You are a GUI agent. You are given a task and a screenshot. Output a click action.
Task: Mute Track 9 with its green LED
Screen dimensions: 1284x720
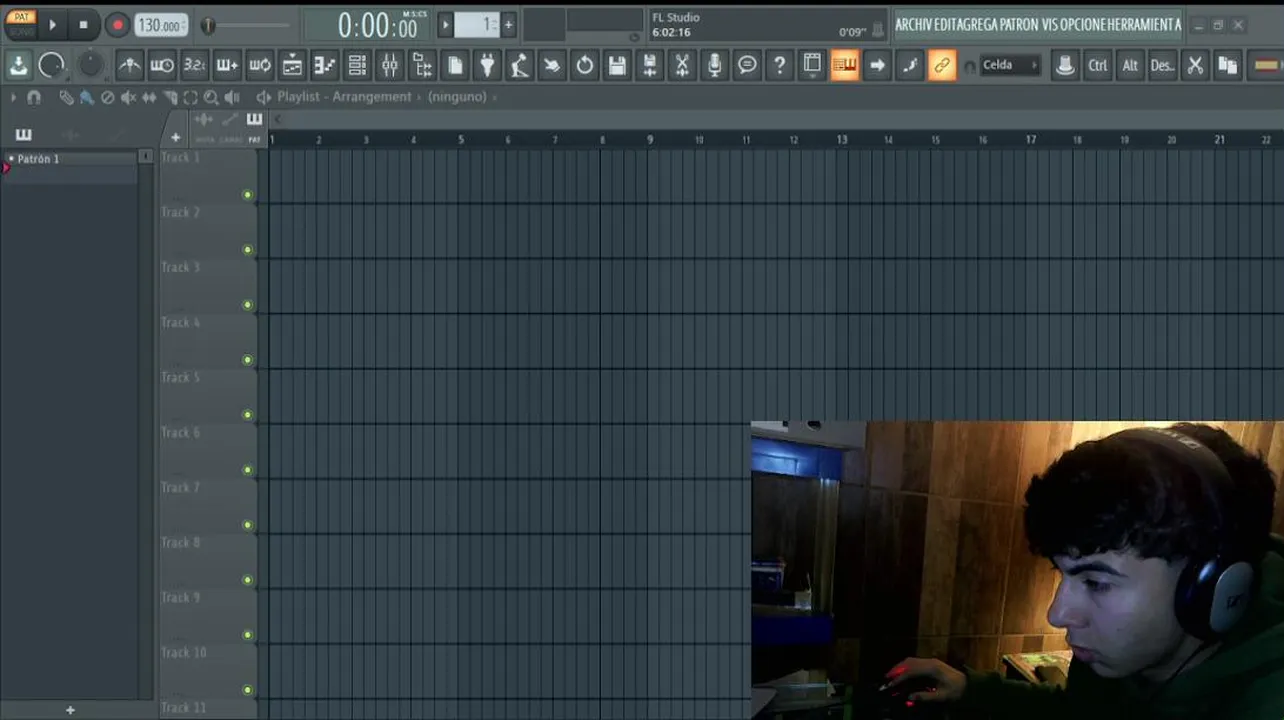coord(248,635)
